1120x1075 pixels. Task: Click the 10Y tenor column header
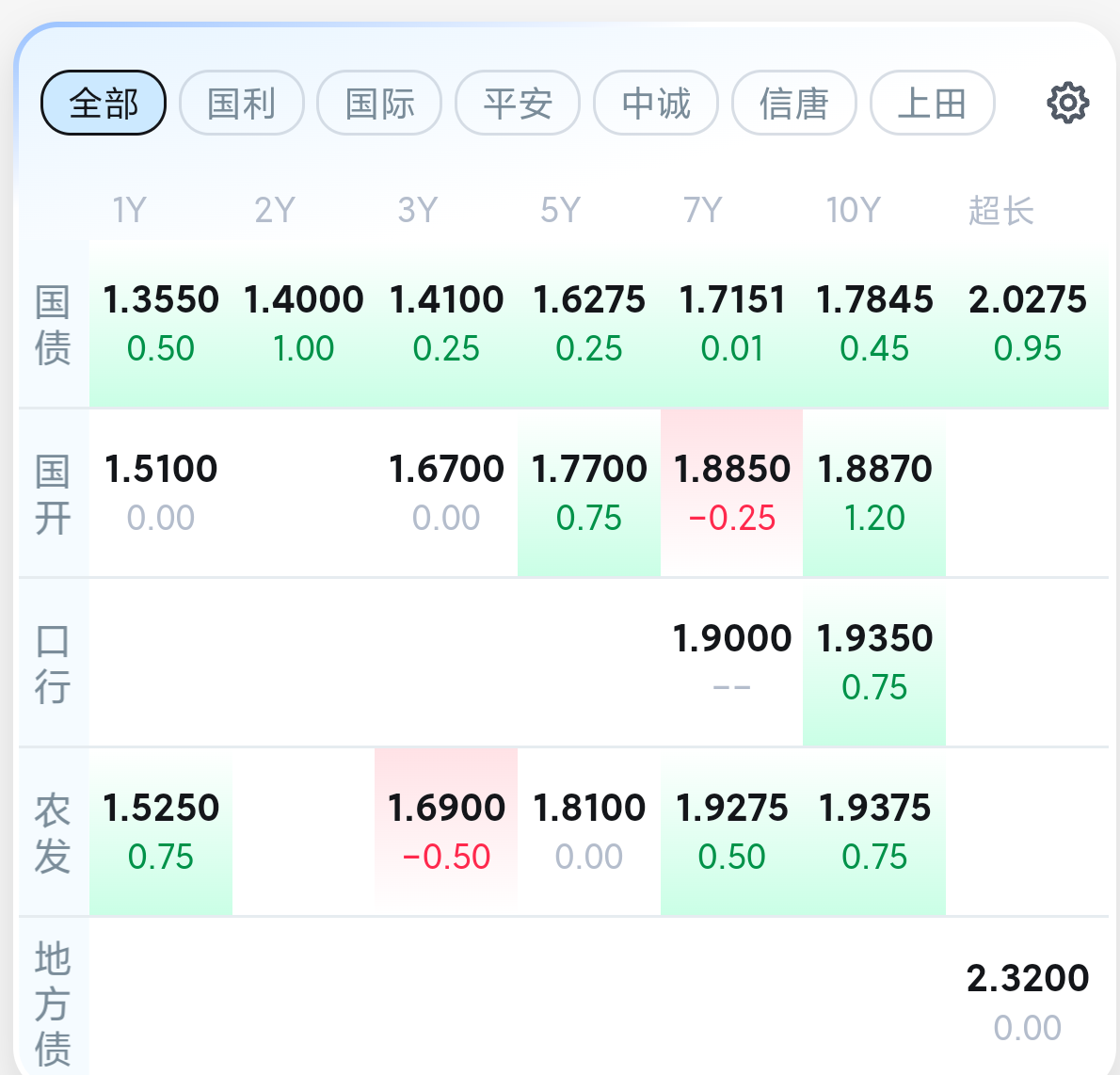[x=854, y=210]
